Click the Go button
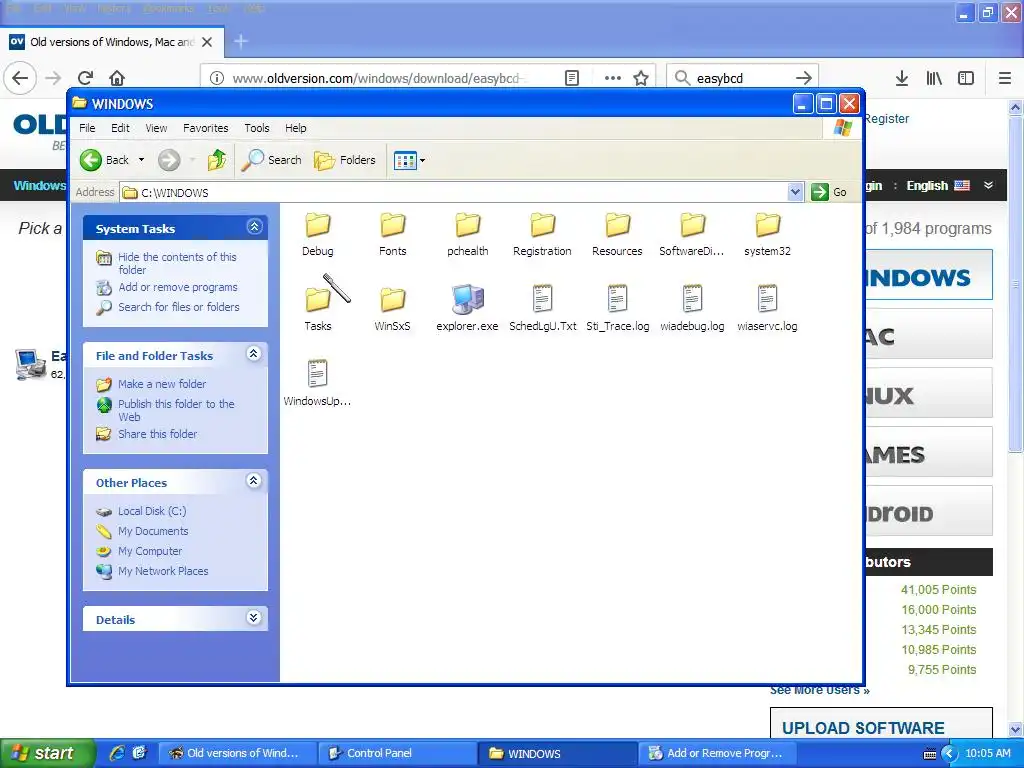The height and width of the screenshot is (768, 1024). (829, 192)
